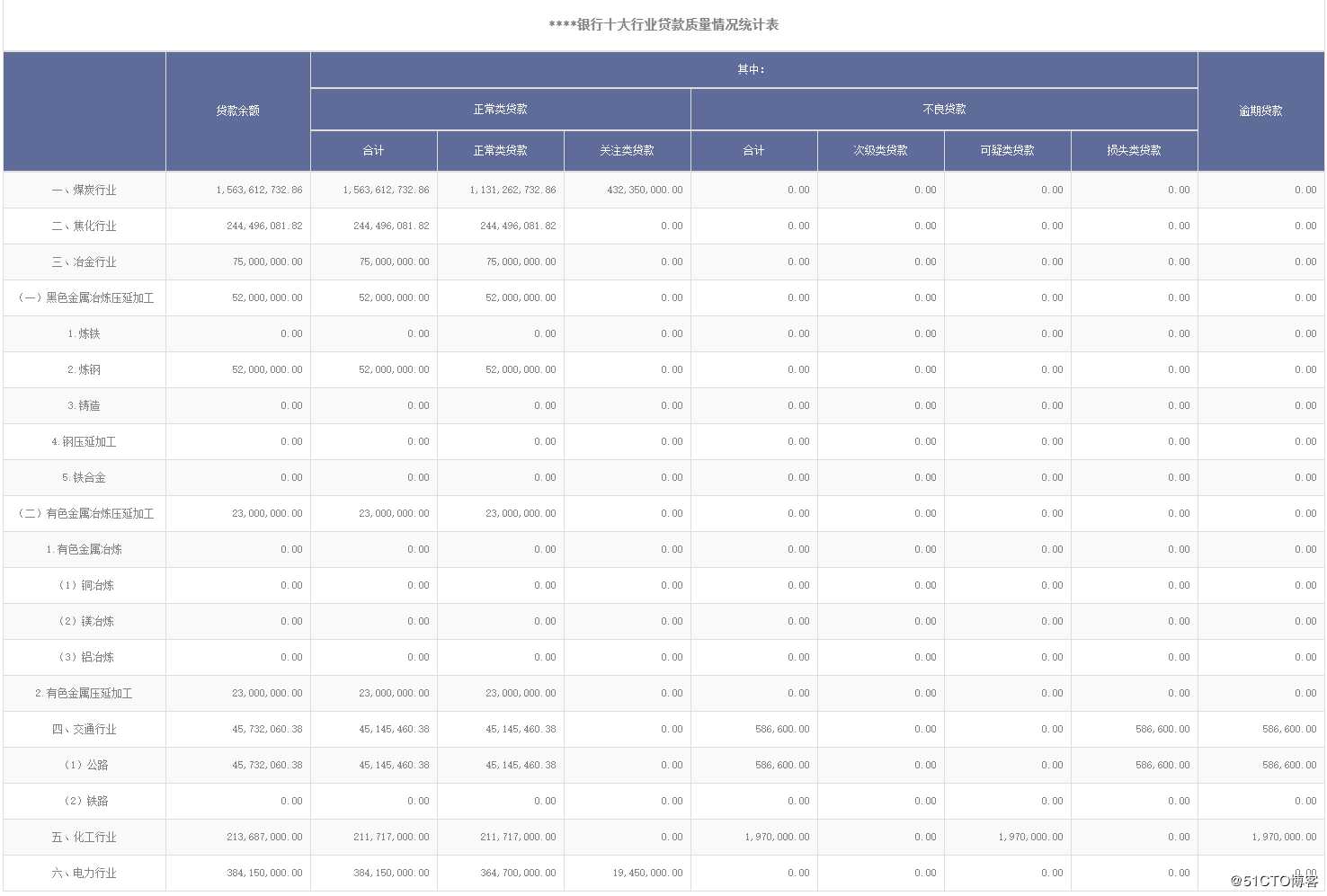The height and width of the screenshot is (896, 1327).
Task: Click the 合计 header left of 关注类贷款
Action: click(x=373, y=150)
